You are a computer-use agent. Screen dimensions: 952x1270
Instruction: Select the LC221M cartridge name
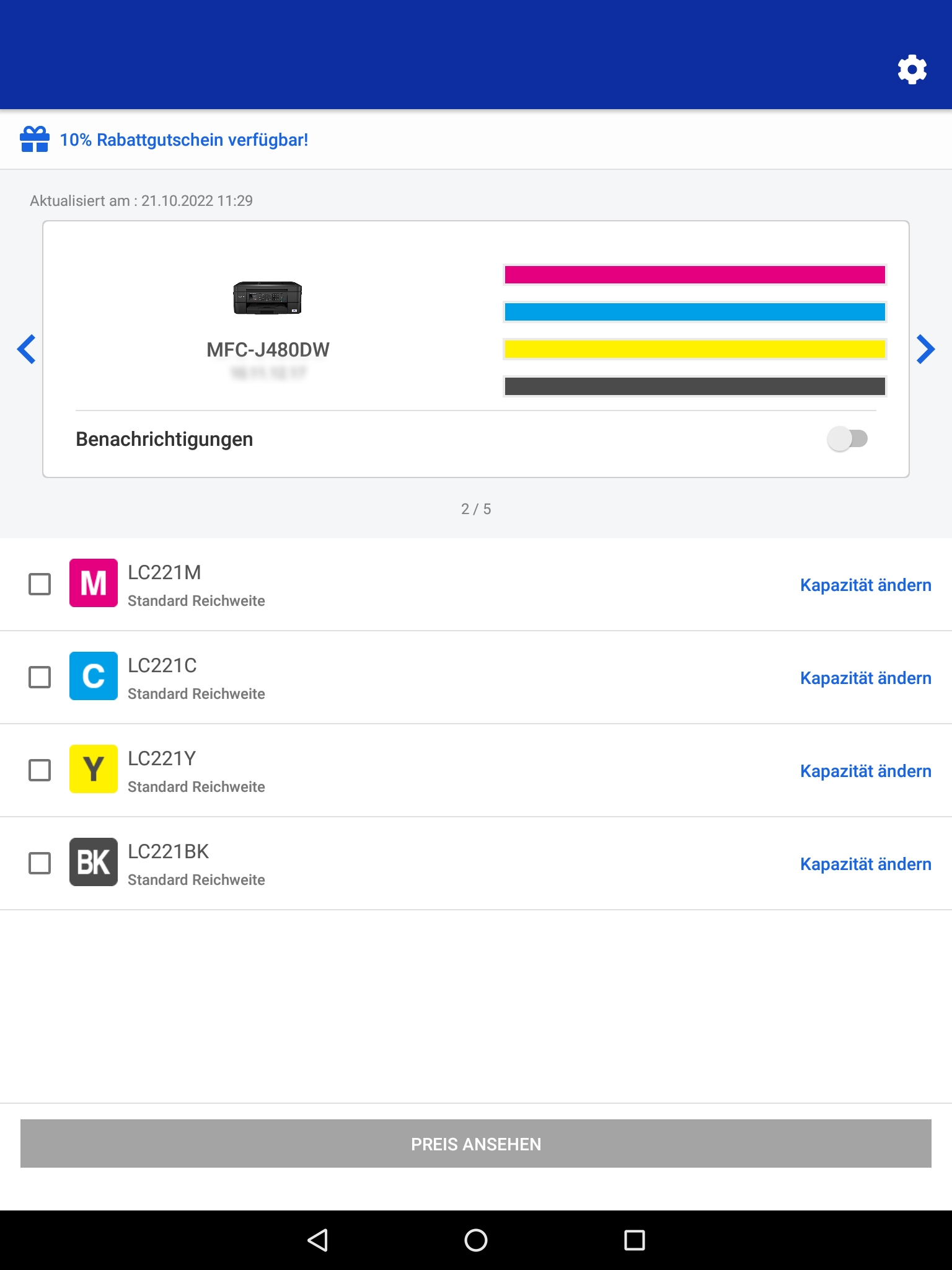click(164, 572)
